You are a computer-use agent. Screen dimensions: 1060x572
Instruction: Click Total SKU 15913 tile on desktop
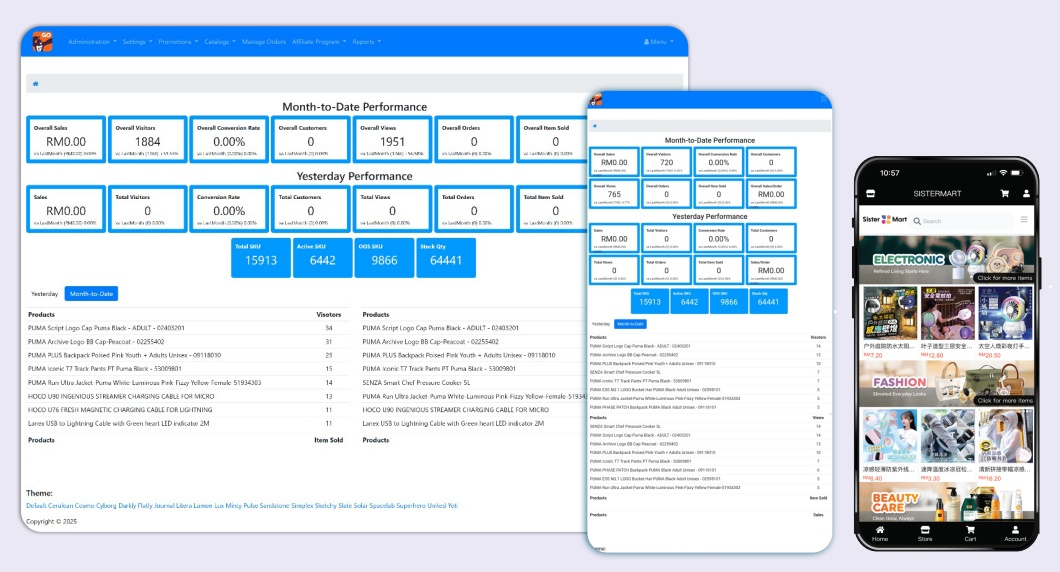pos(261,258)
